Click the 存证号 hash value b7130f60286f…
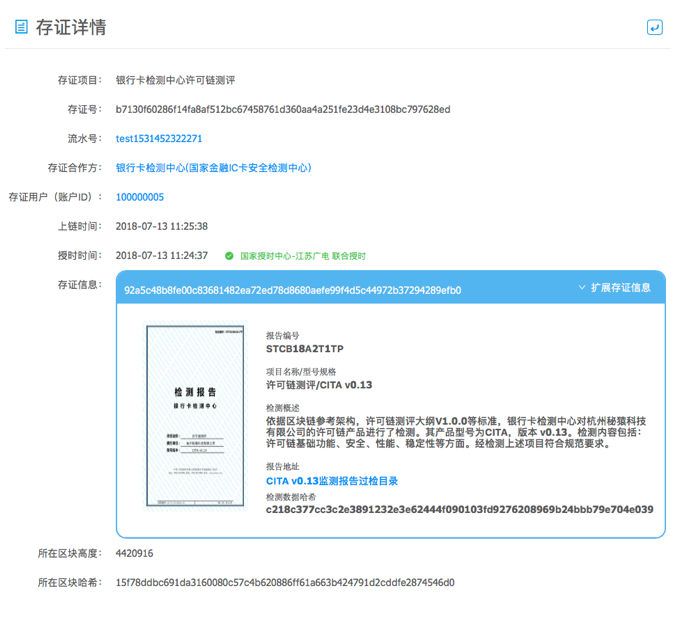Screen dimensions: 678x621 283,109
